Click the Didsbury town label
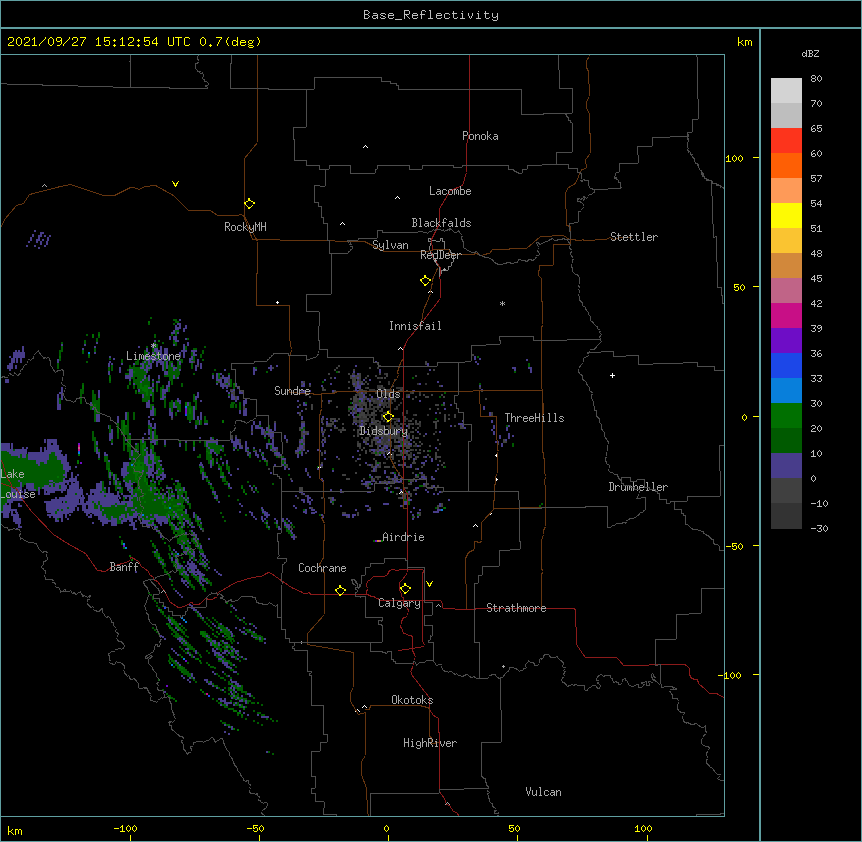The width and height of the screenshot is (862, 842). point(384,431)
